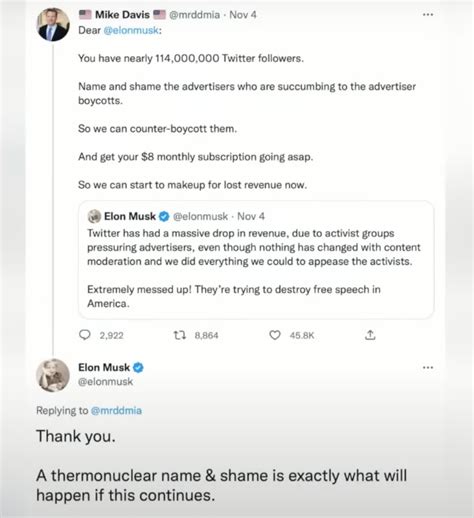Click the Nov 4 timestamp on Davis tweet
Screen dimensions: 474x518
pyautogui.click(x=243, y=15)
